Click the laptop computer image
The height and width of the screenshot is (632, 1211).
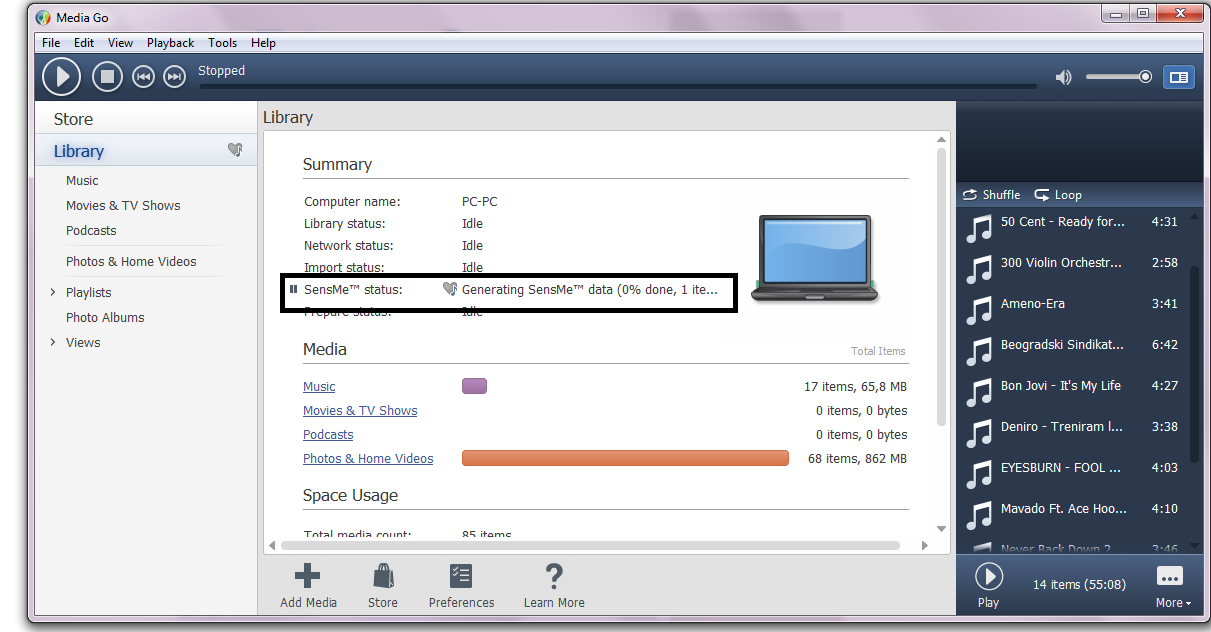pos(814,259)
